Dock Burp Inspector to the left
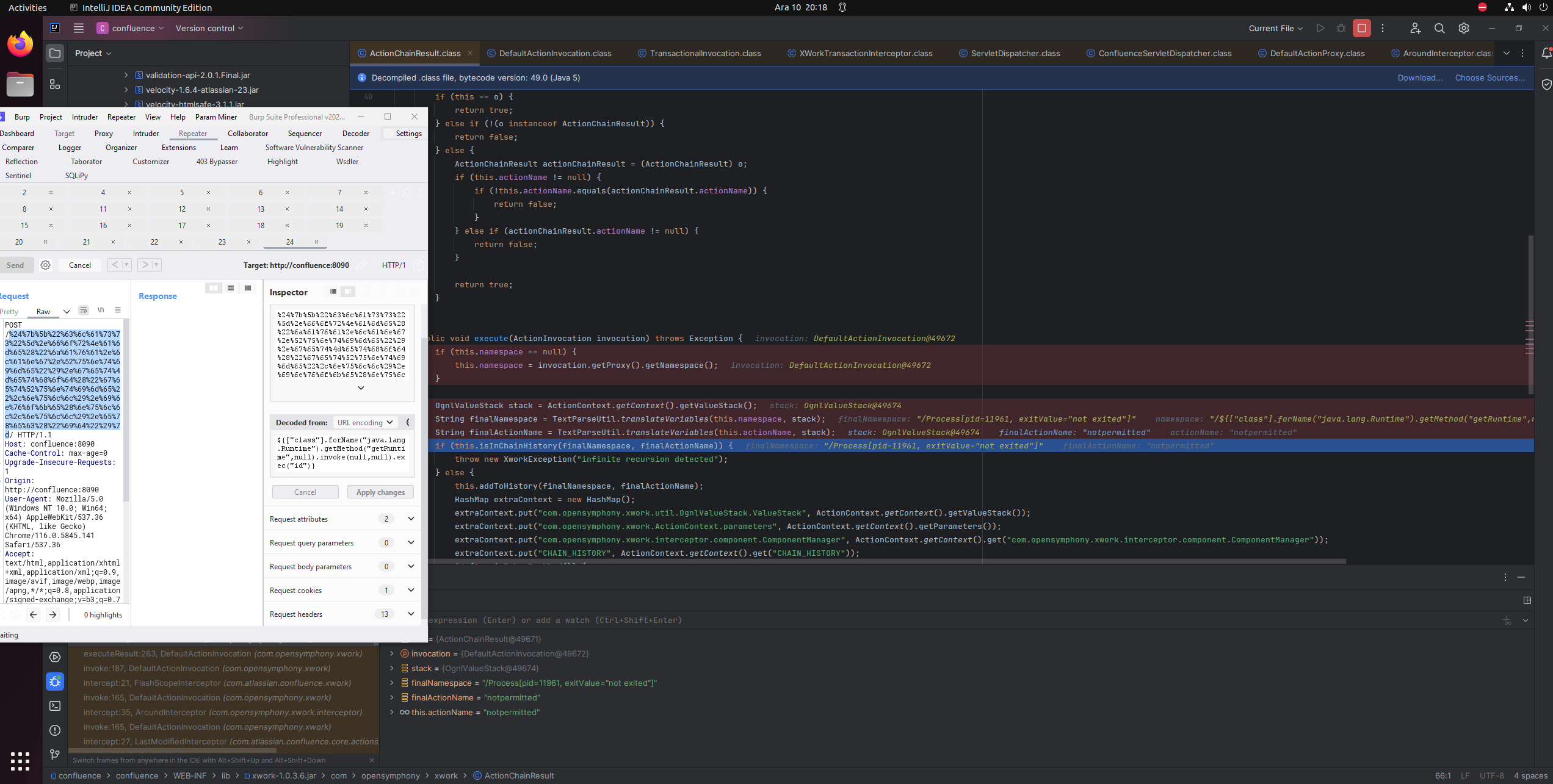The width and height of the screenshot is (1553, 784). click(x=333, y=292)
